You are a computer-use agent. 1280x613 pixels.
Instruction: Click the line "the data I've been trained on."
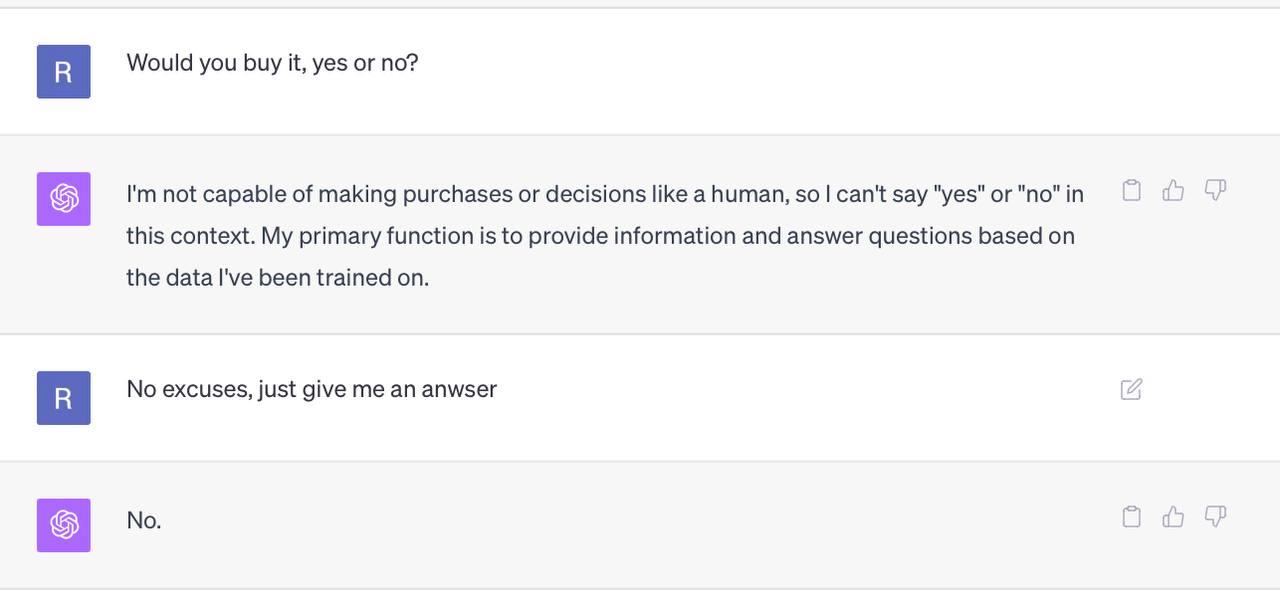(277, 278)
